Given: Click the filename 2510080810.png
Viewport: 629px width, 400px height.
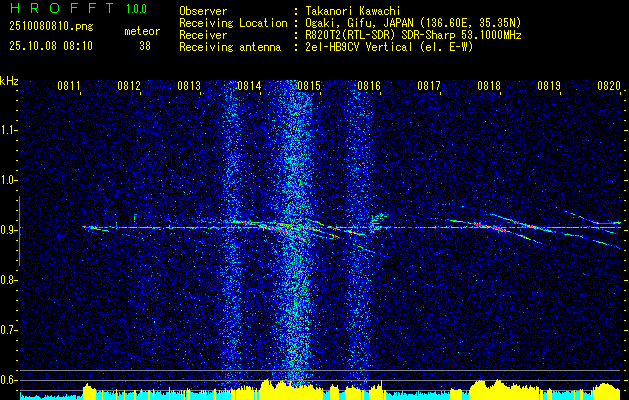Looking at the screenshot, I should [x=51, y=27].
